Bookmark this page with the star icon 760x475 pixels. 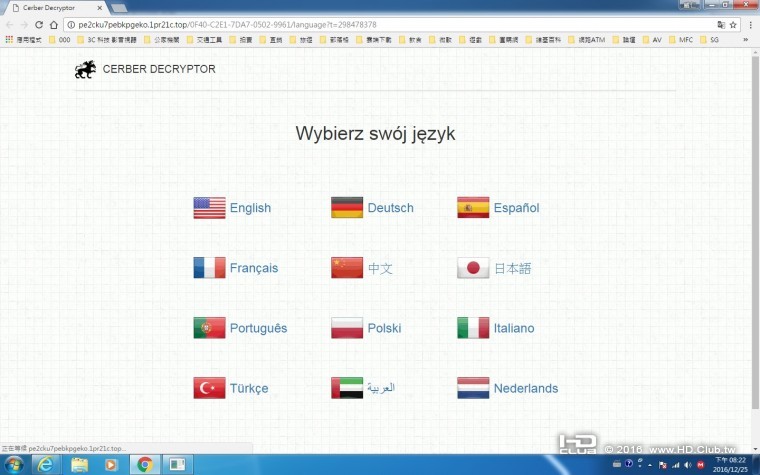[733, 25]
